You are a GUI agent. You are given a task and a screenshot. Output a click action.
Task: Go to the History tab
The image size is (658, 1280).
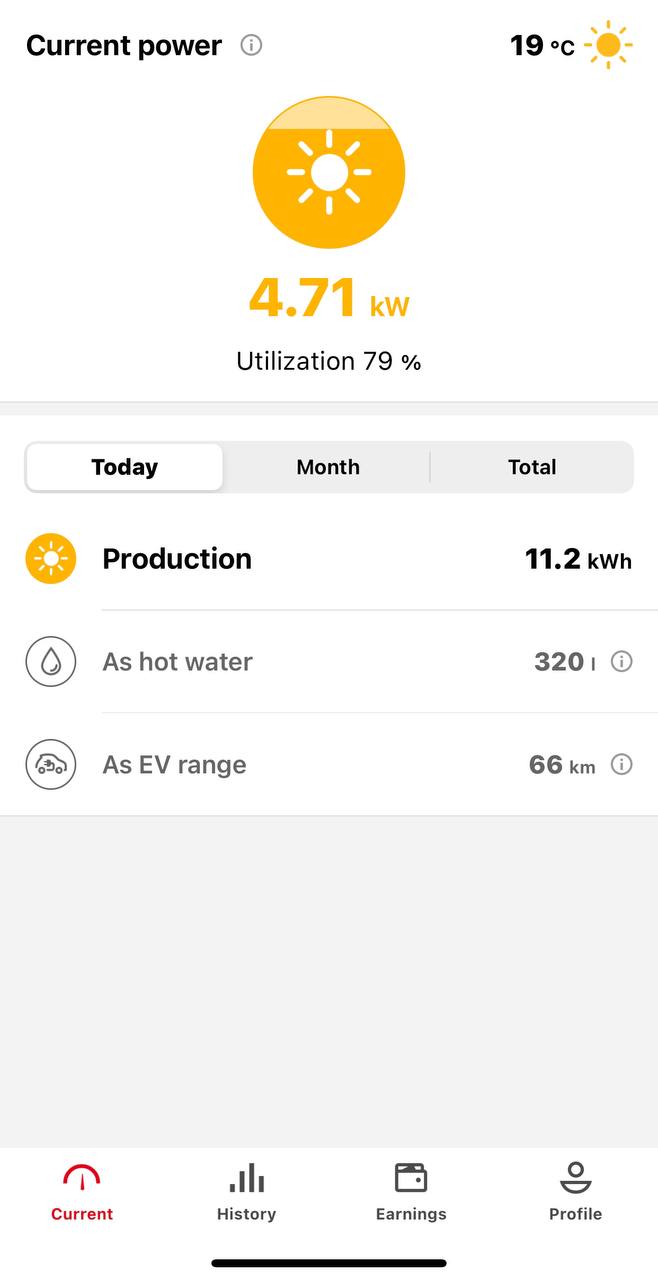tap(246, 1192)
